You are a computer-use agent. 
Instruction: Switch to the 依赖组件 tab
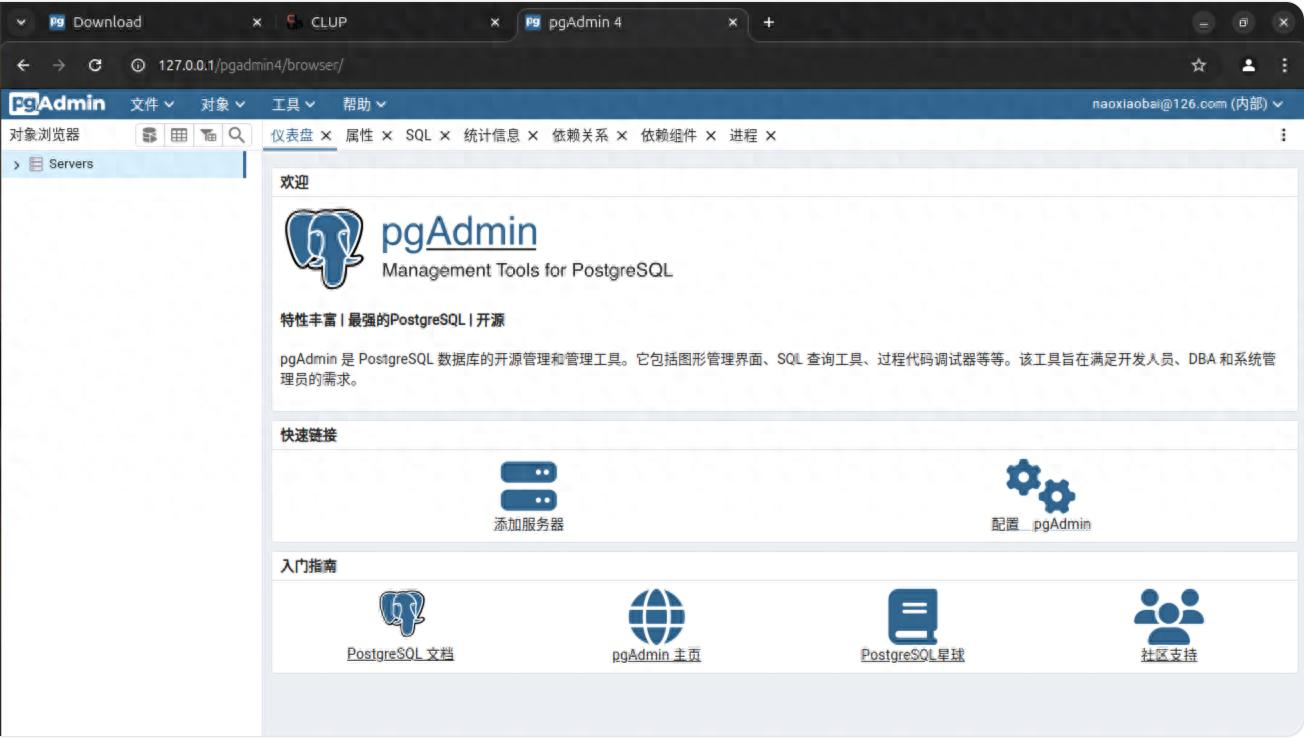point(669,135)
